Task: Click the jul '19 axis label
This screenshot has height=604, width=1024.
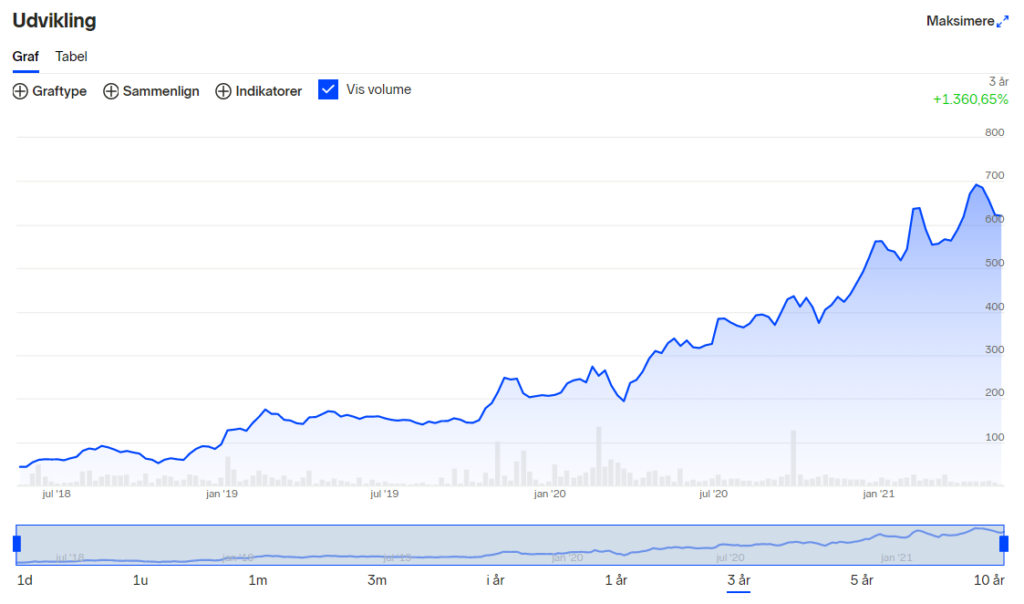Action: (x=384, y=494)
